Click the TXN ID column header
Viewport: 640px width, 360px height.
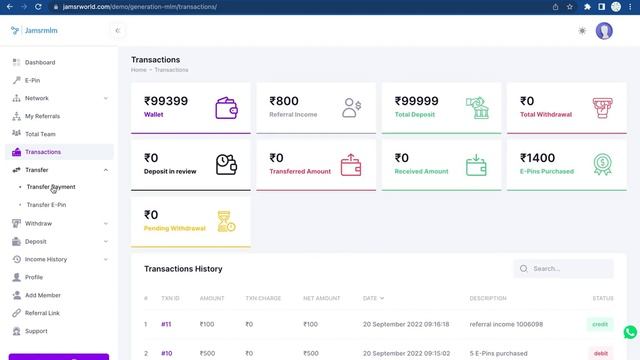pyautogui.click(x=170, y=298)
